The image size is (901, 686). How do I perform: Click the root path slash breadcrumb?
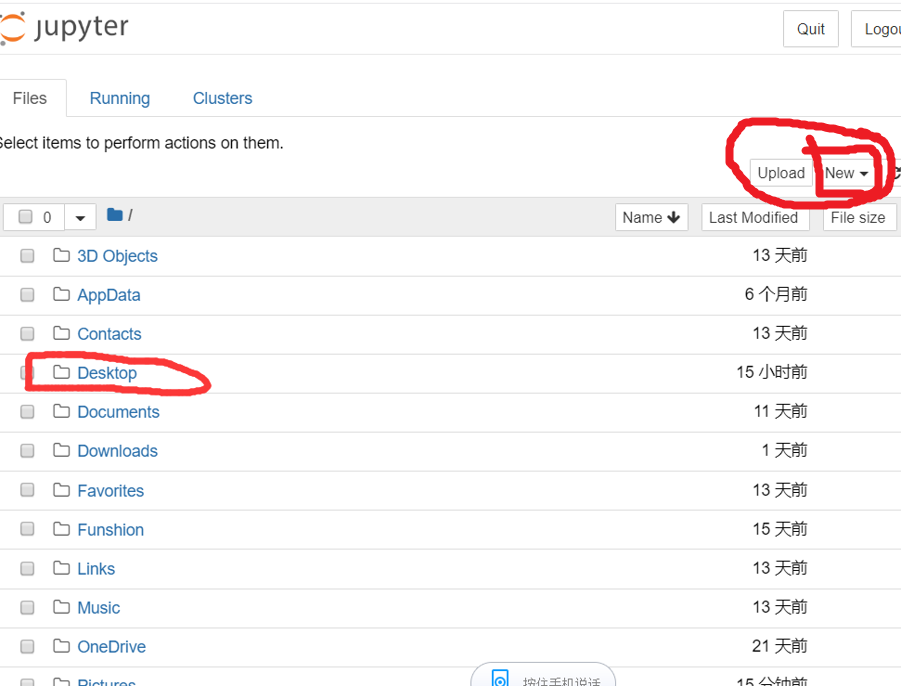[x=130, y=215]
